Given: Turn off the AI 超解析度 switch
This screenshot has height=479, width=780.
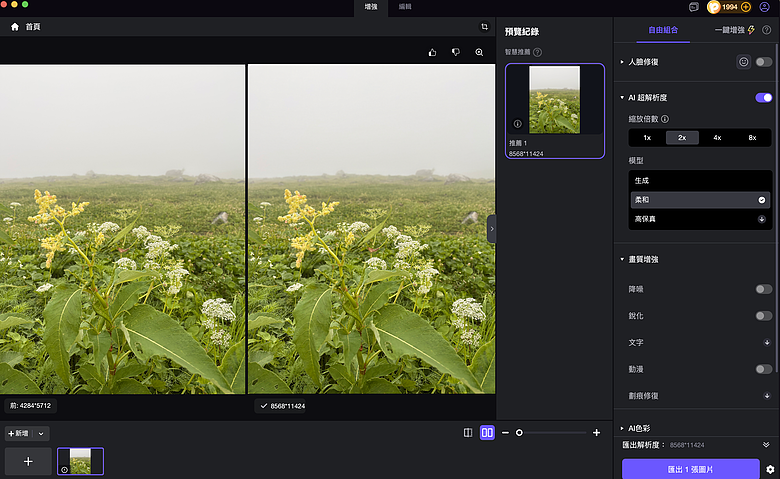Looking at the screenshot, I should (x=764, y=97).
